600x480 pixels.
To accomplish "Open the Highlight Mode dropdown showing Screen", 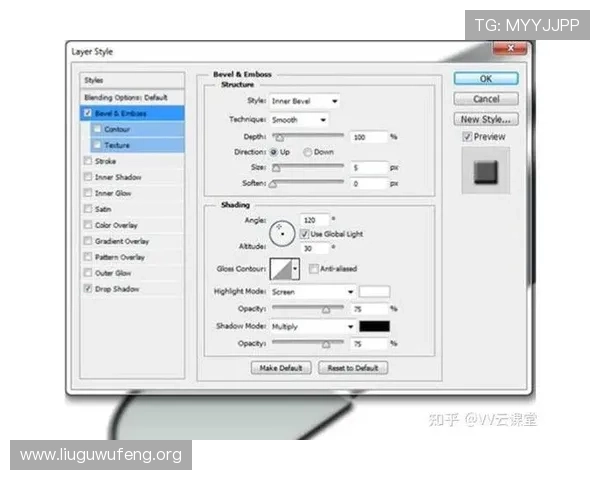I will point(312,292).
